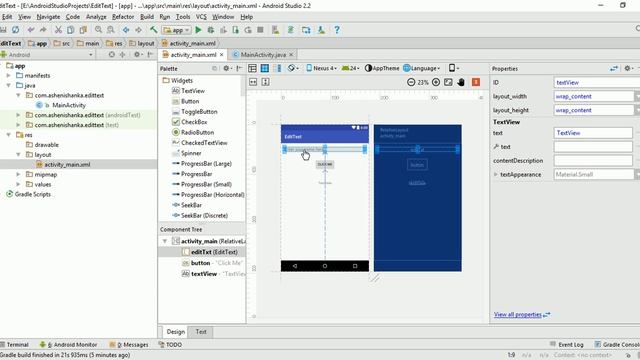Click the Stop square icon in the toolbar
Image resolution: width=640 pixels, height=360 pixels.
coord(260,30)
